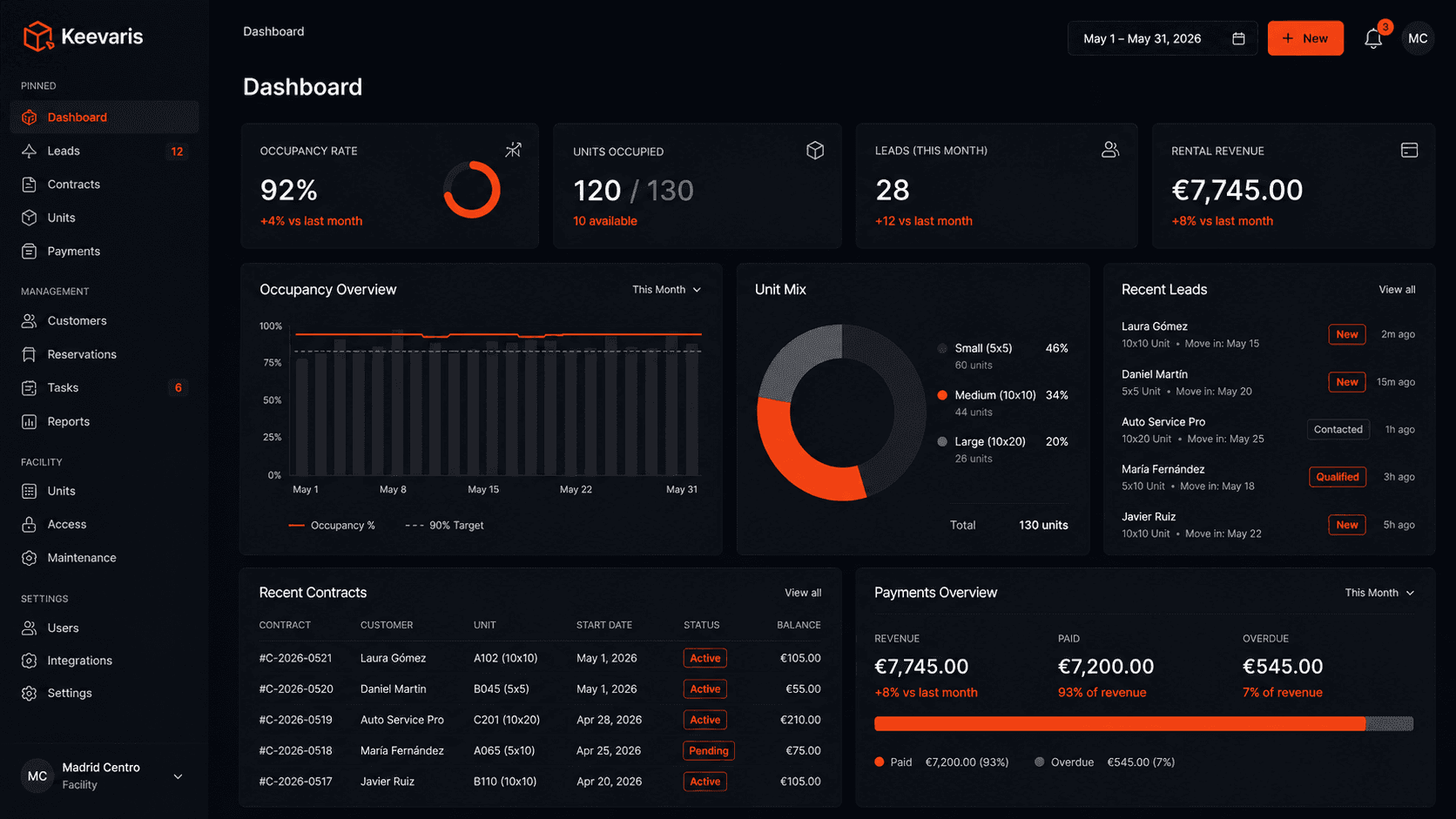This screenshot has height=819, width=1456.
Task: Click the Contracts document icon
Action: tap(30, 185)
